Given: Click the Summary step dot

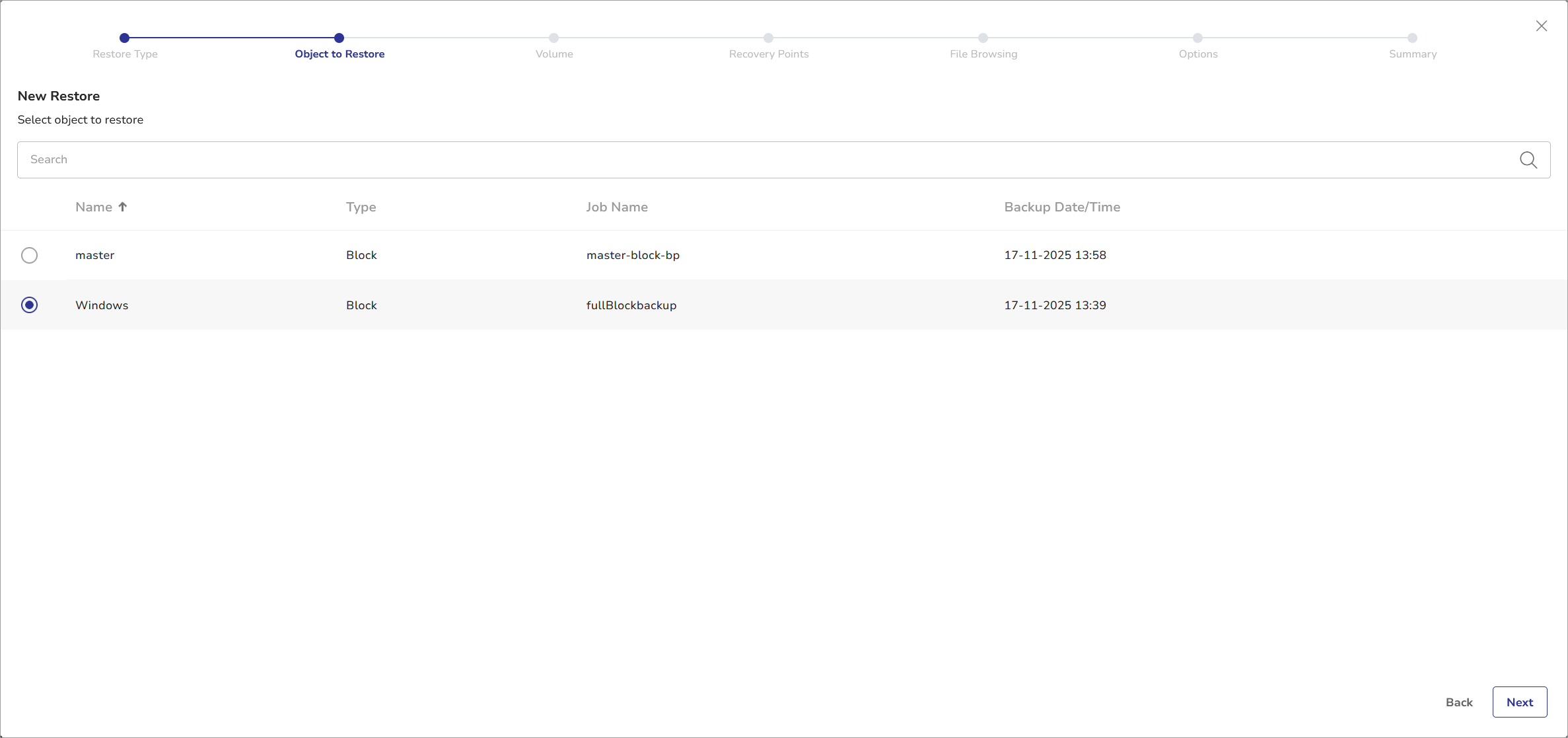Looking at the screenshot, I should (x=1412, y=38).
